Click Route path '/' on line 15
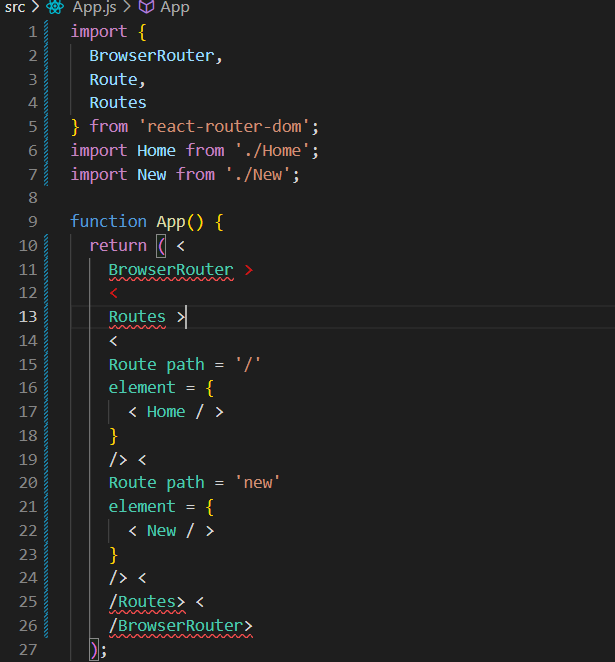Screen dimensions: 615x662 (x=185, y=364)
